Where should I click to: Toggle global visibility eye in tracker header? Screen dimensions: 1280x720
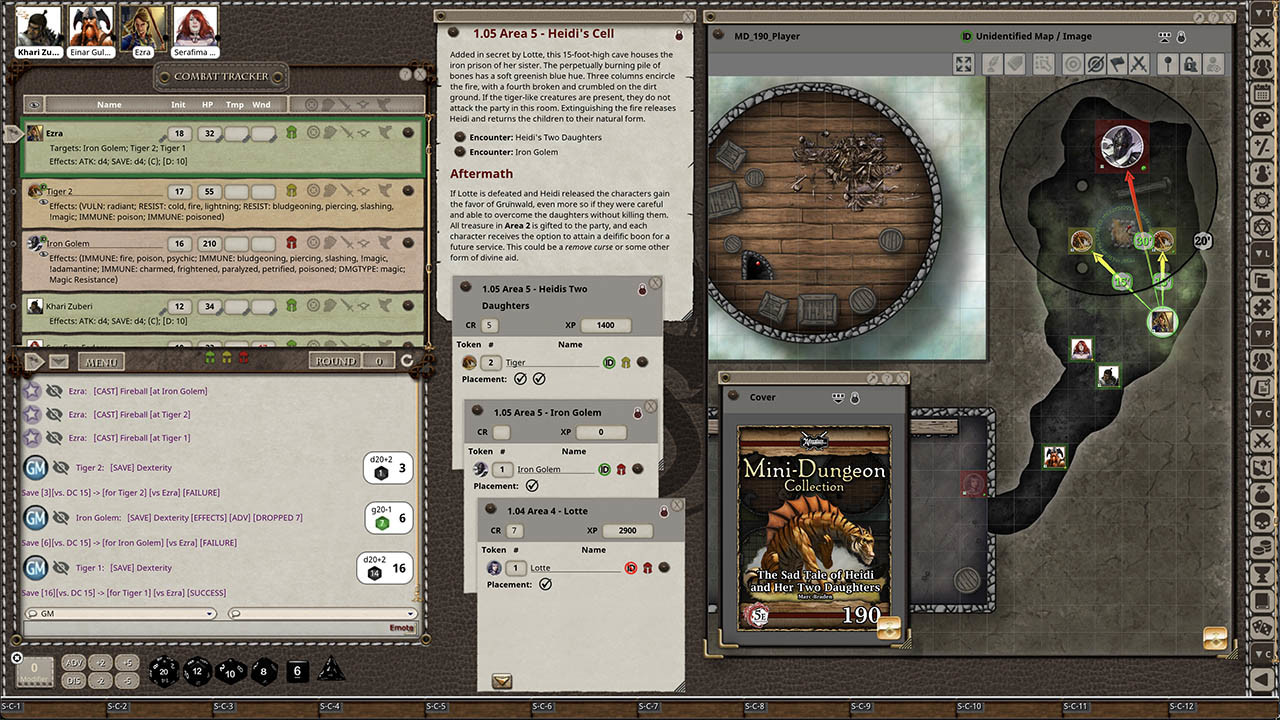click(x=35, y=105)
